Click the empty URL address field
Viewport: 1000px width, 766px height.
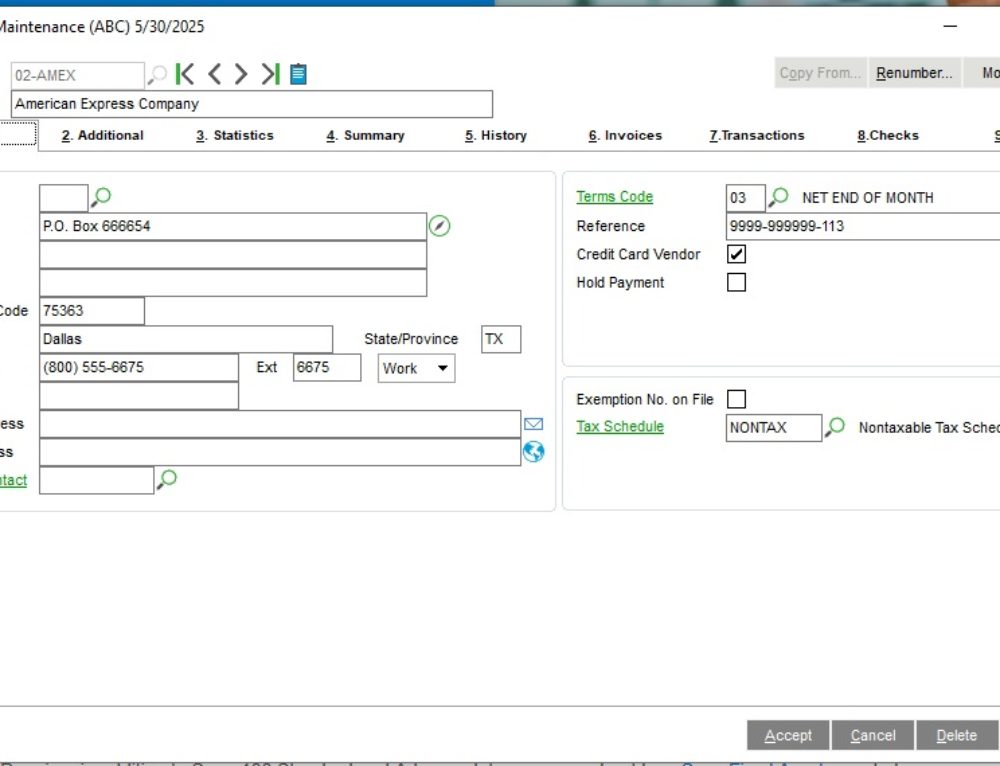point(280,452)
